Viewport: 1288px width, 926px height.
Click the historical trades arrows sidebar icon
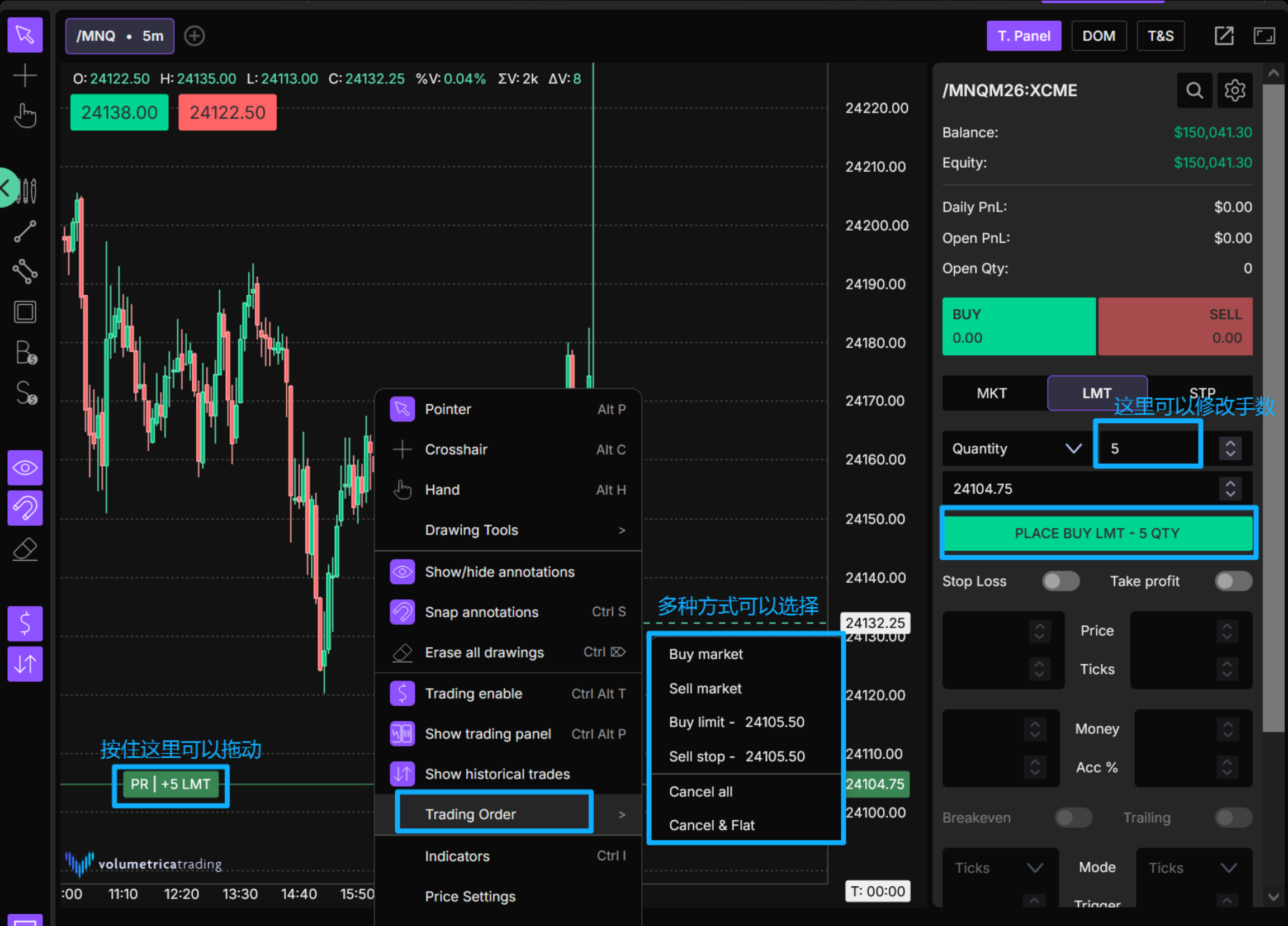(x=25, y=664)
